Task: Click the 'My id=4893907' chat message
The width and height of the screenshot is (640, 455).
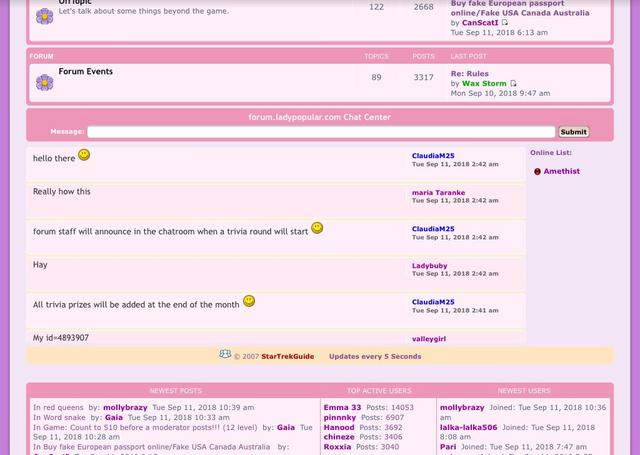Action: pos(61,337)
